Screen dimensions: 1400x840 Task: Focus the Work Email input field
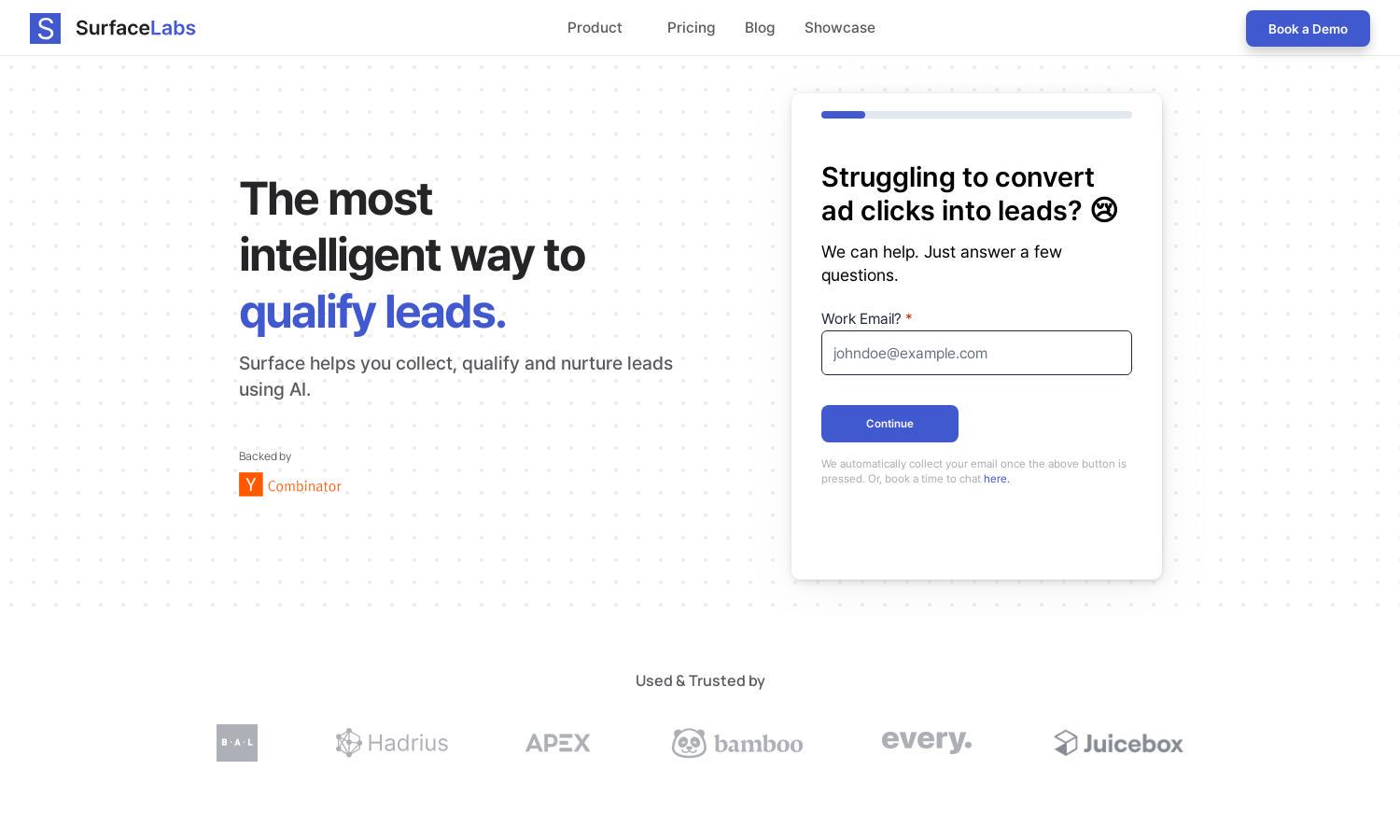(x=976, y=353)
